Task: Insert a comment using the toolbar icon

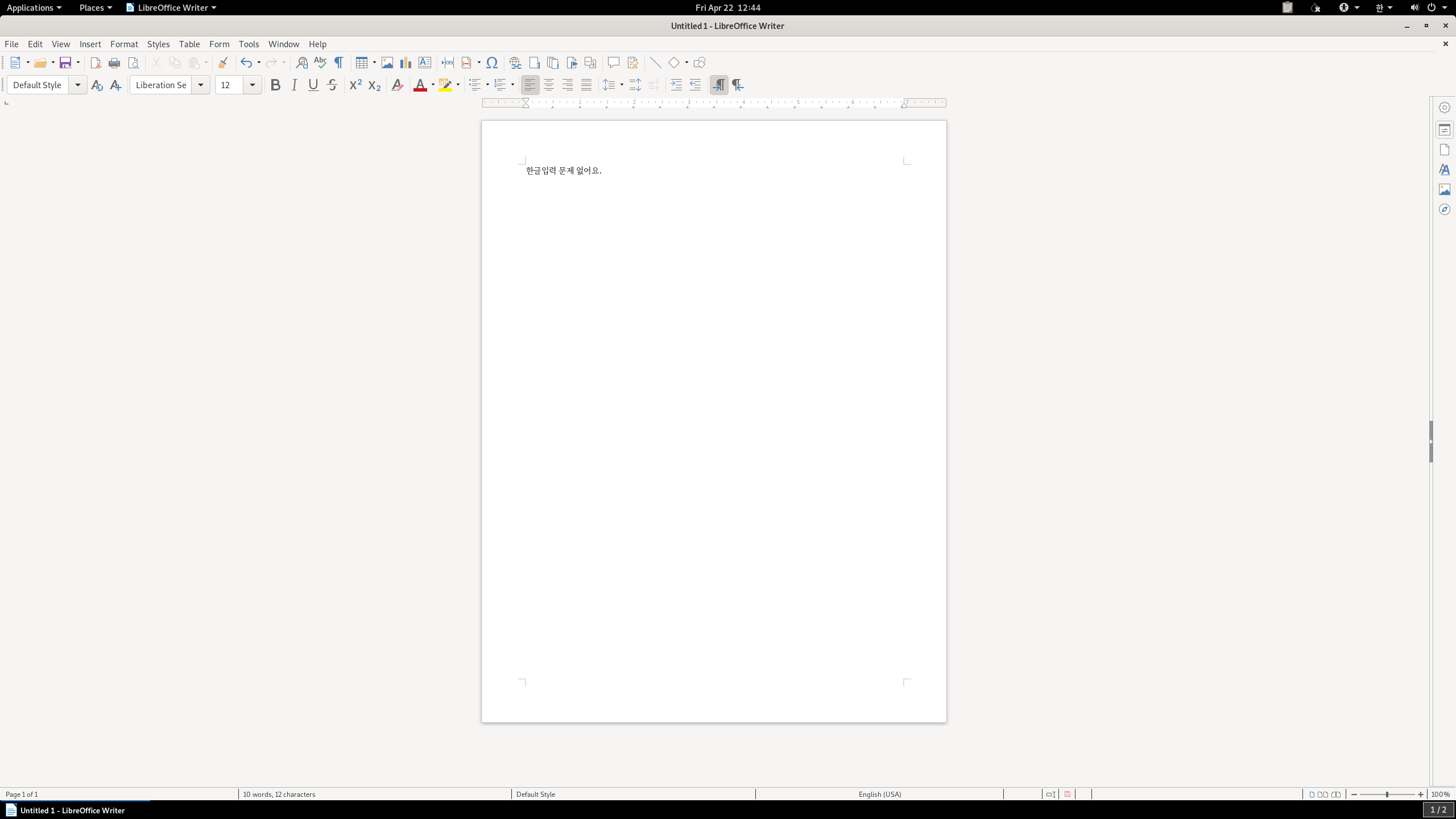Action: tap(613, 63)
